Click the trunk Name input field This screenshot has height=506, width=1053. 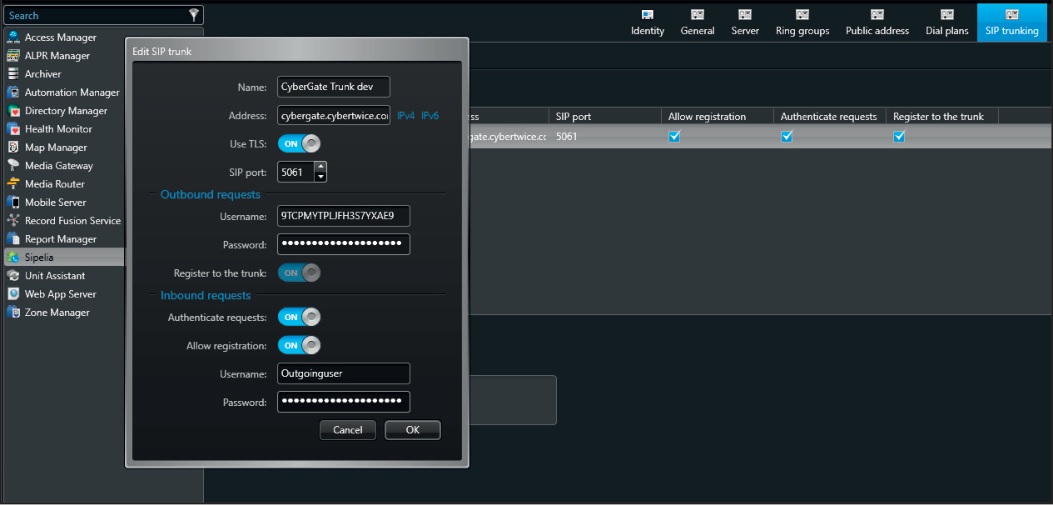click(333, 87)
